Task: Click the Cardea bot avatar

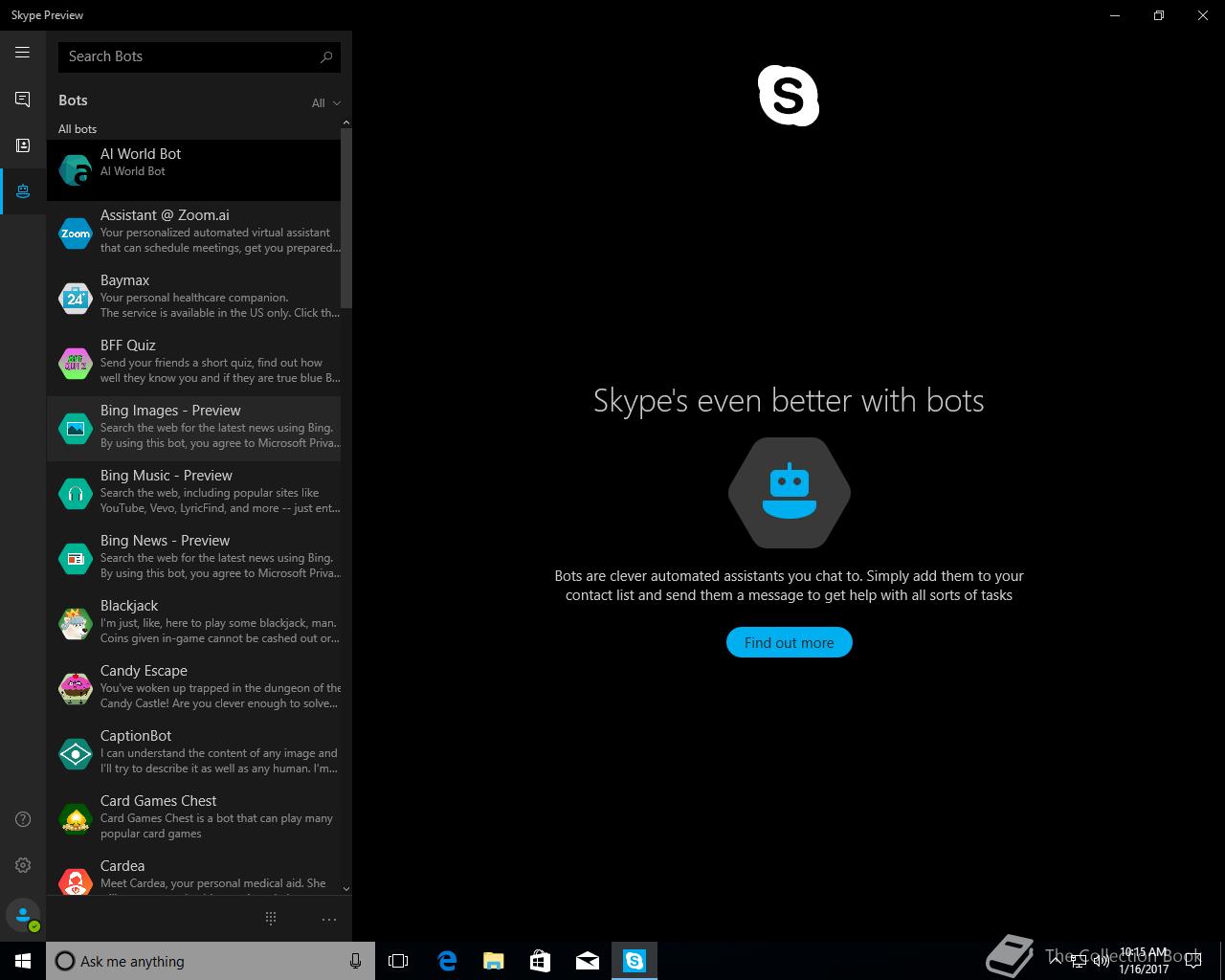Action: (76, 881)
